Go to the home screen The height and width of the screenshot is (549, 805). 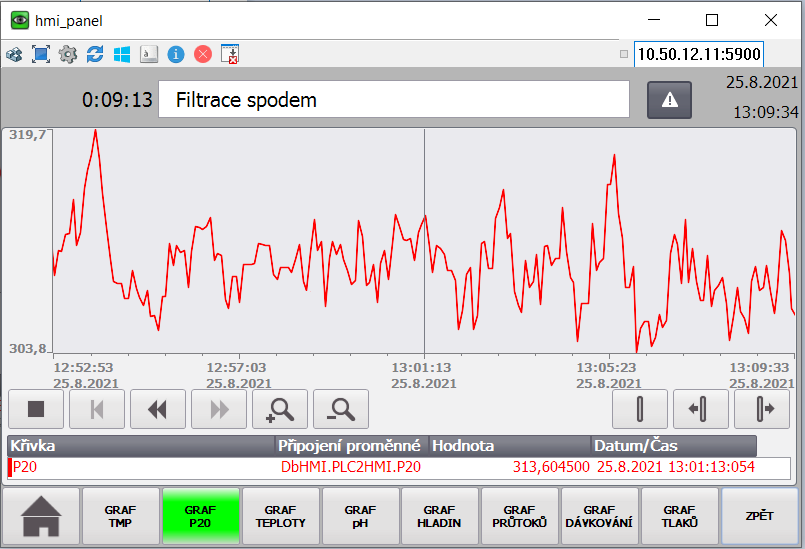click(x=42, y=517)
